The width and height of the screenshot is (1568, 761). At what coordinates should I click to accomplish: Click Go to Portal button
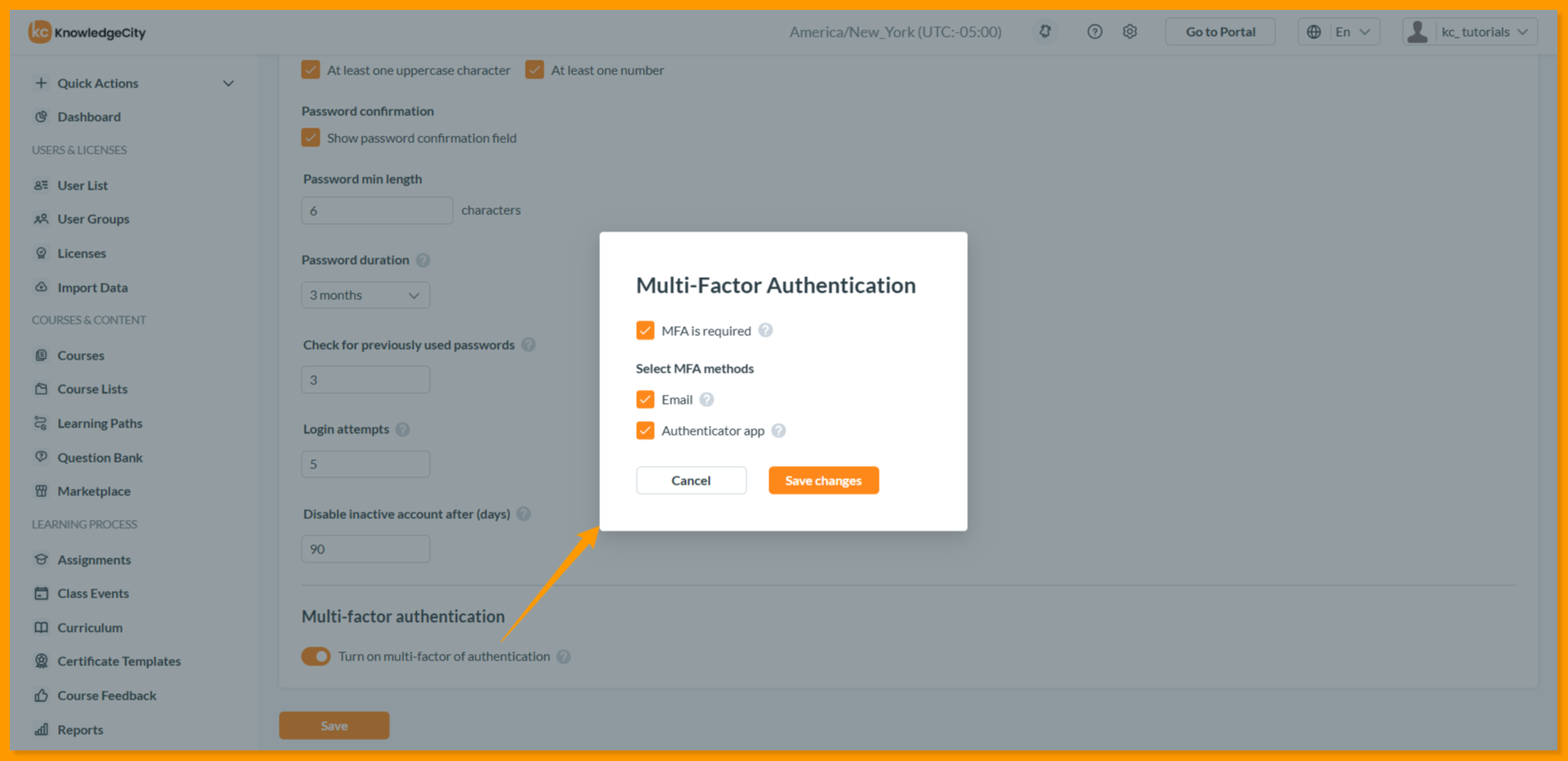1220,32
